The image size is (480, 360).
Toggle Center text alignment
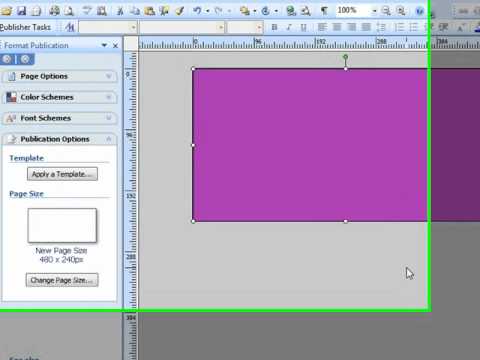[337, 27]
